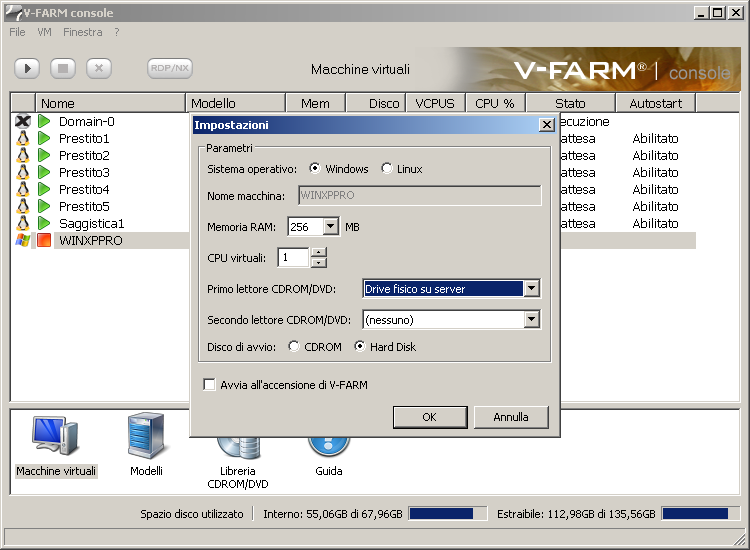Open the ? help menu

click(x=117, y=32)
